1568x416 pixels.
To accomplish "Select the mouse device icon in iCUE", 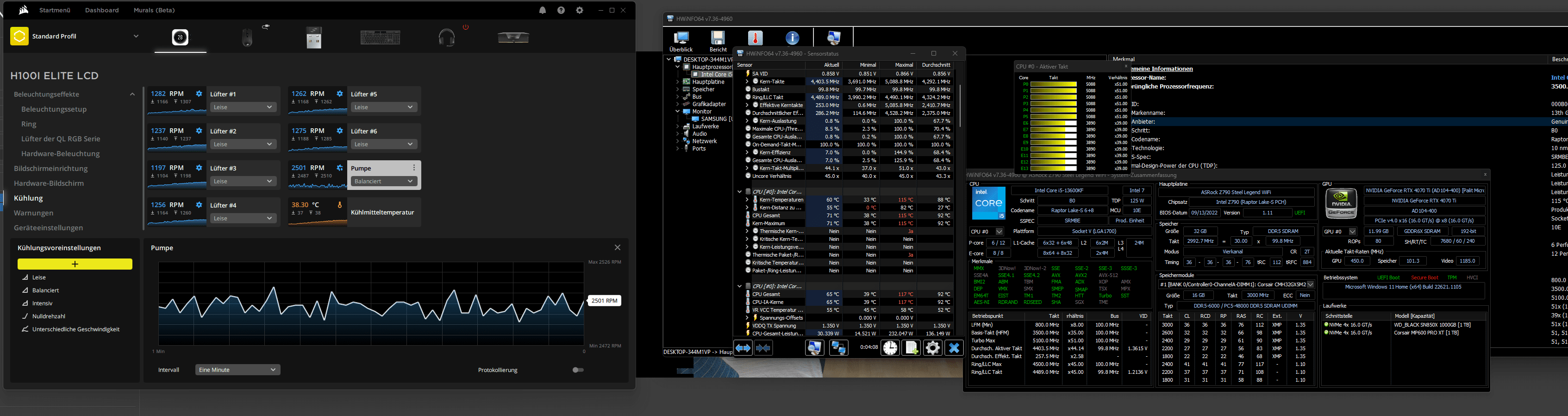I will (x=247, y=38).
